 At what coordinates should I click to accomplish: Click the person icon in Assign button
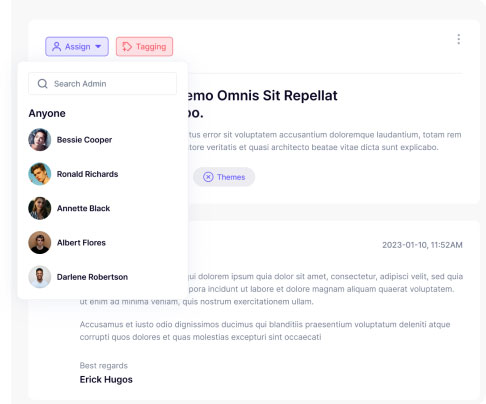(x=57, y=46)
